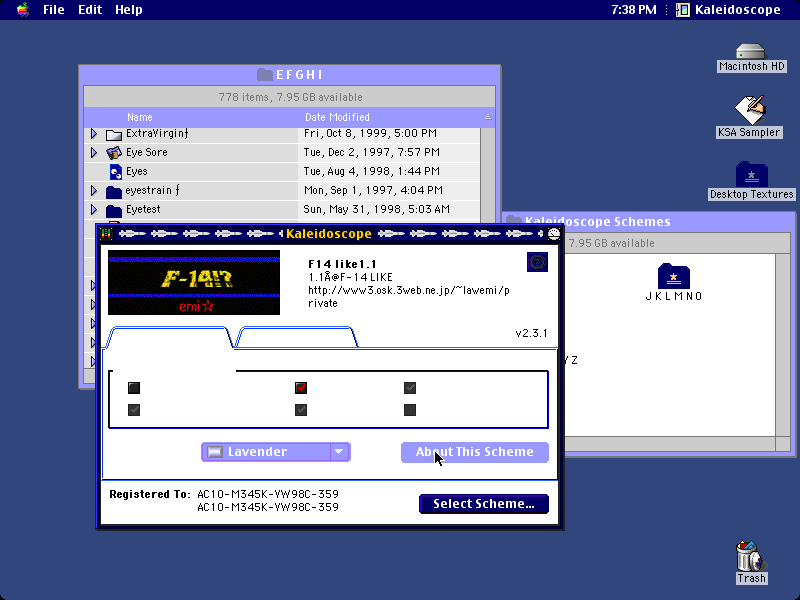This screenshot has width=800, height=600.
Task: Open the Edit menu
Action: (x=90, y=10)
